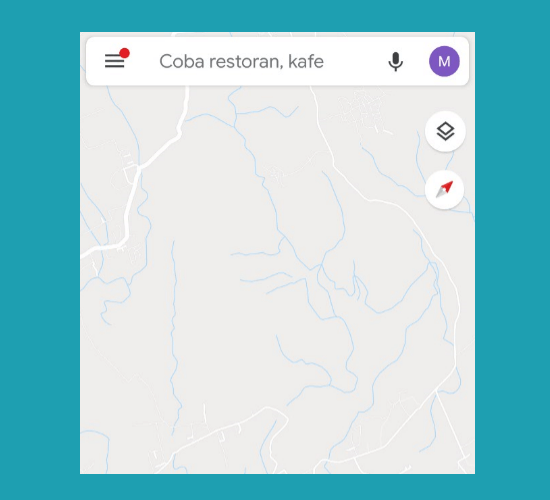Viewport: 550px width, 500px height.
Task: Select the building cluster below the avatar
Action: (x=363, y=107)
